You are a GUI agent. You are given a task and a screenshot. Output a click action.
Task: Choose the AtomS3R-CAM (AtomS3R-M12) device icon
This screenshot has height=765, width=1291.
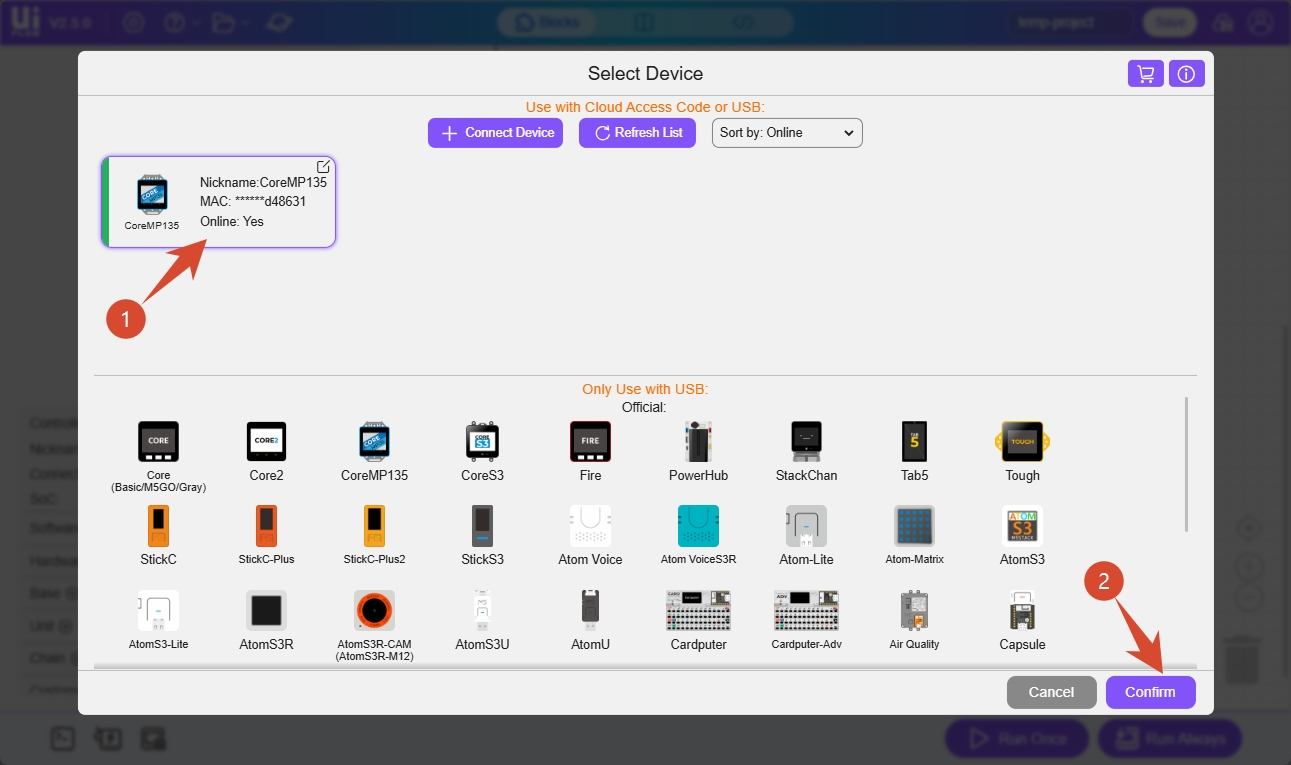tap(374, 610)
